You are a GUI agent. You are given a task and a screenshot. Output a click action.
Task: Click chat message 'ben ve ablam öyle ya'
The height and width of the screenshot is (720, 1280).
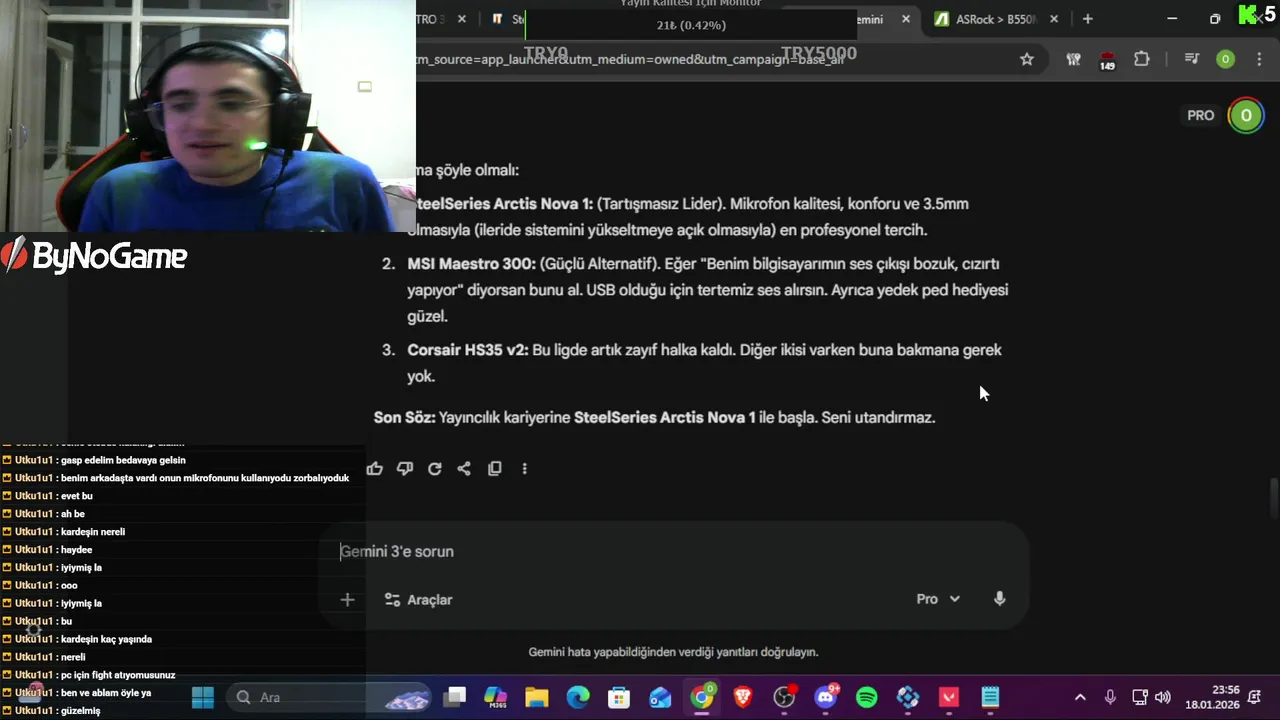(106, 693)
